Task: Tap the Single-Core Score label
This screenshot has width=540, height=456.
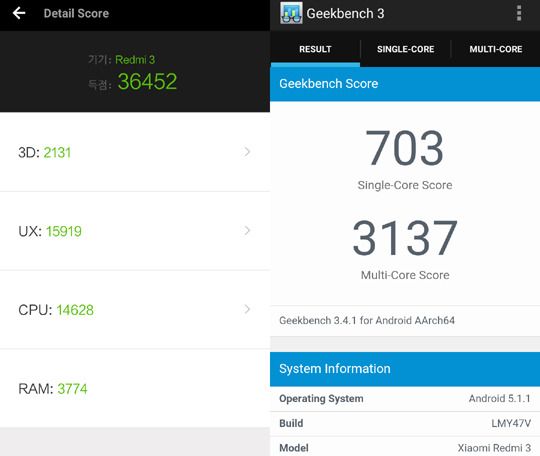Action: coord(405,185)
